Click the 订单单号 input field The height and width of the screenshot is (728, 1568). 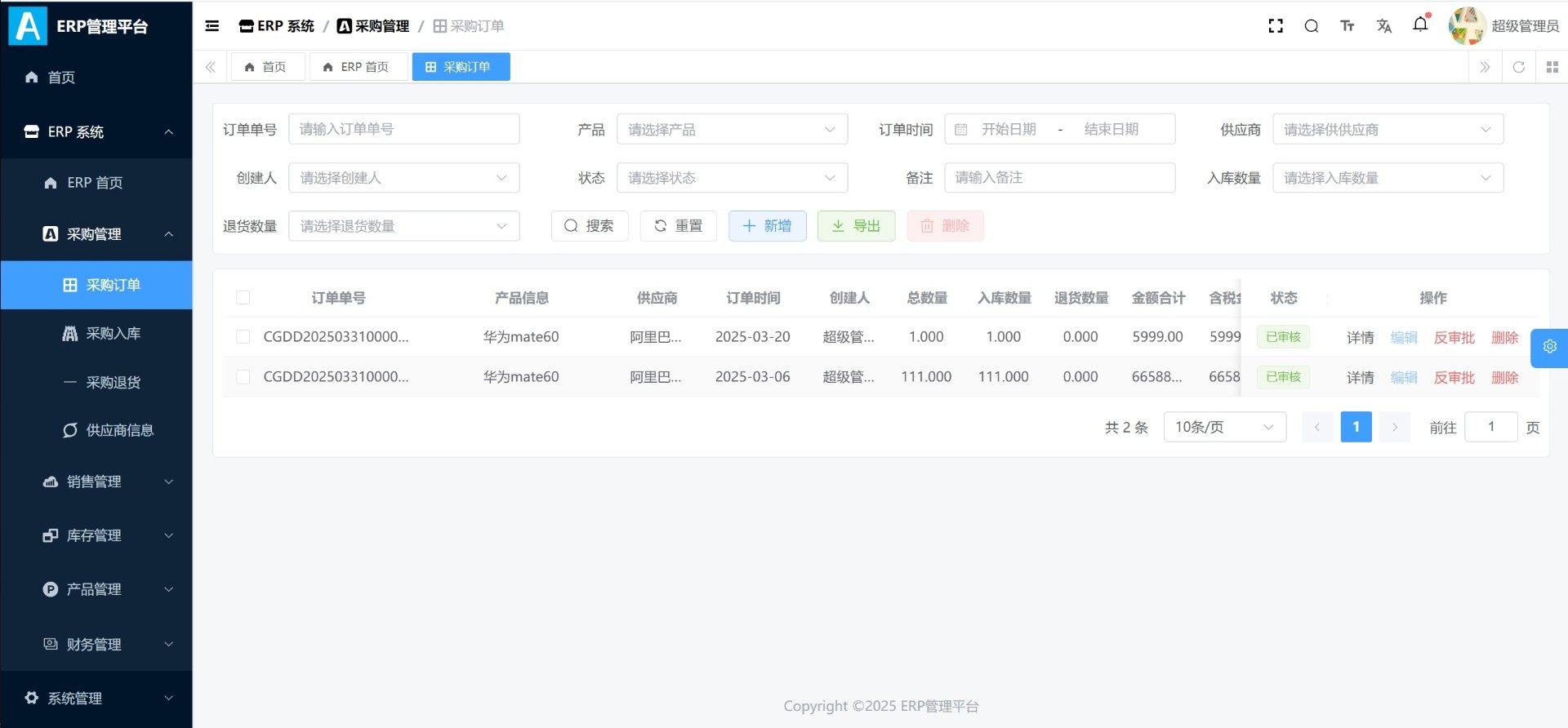point(403,130)
